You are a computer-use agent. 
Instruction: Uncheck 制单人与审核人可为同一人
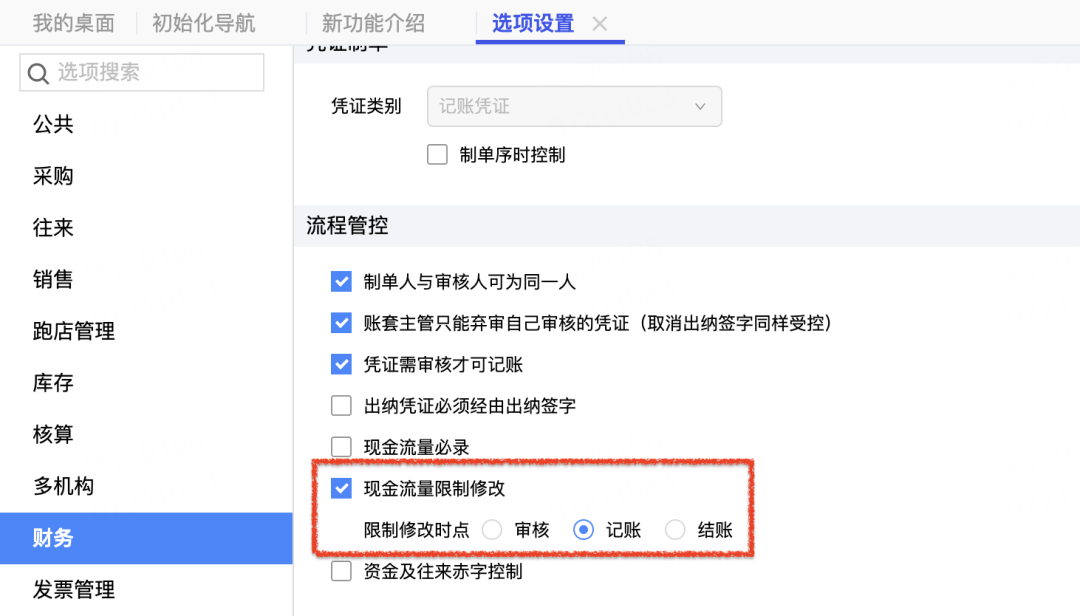(342, 282)
